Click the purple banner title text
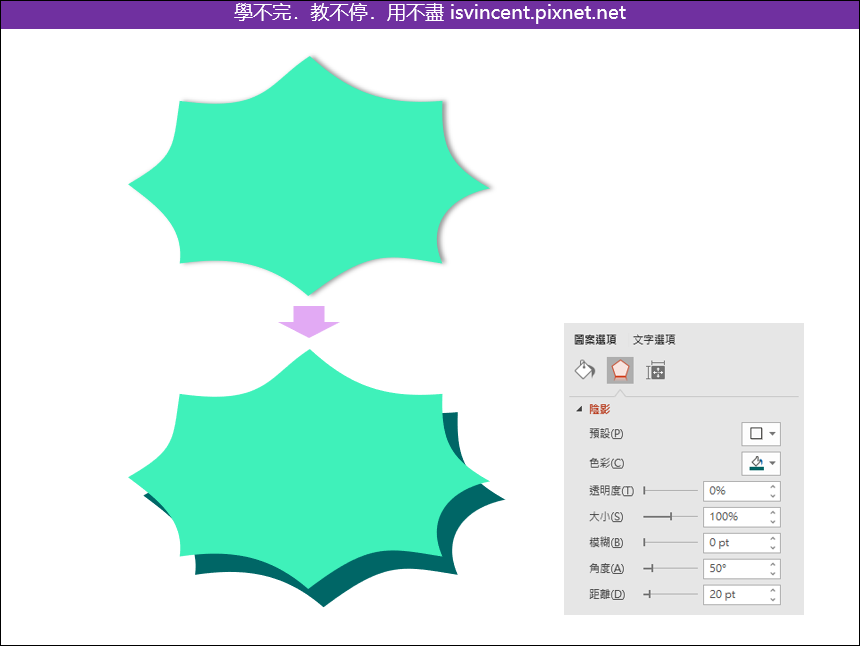The width and height of the screenshot is (860, 646). tap(429, 13)
